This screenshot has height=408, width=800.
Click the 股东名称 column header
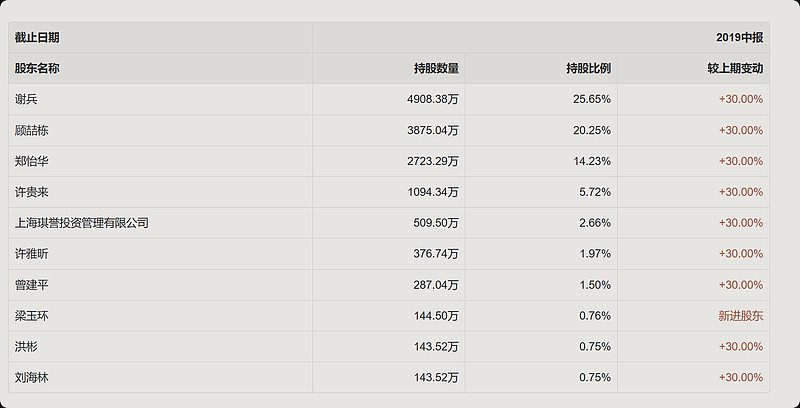tap(37, 69)
